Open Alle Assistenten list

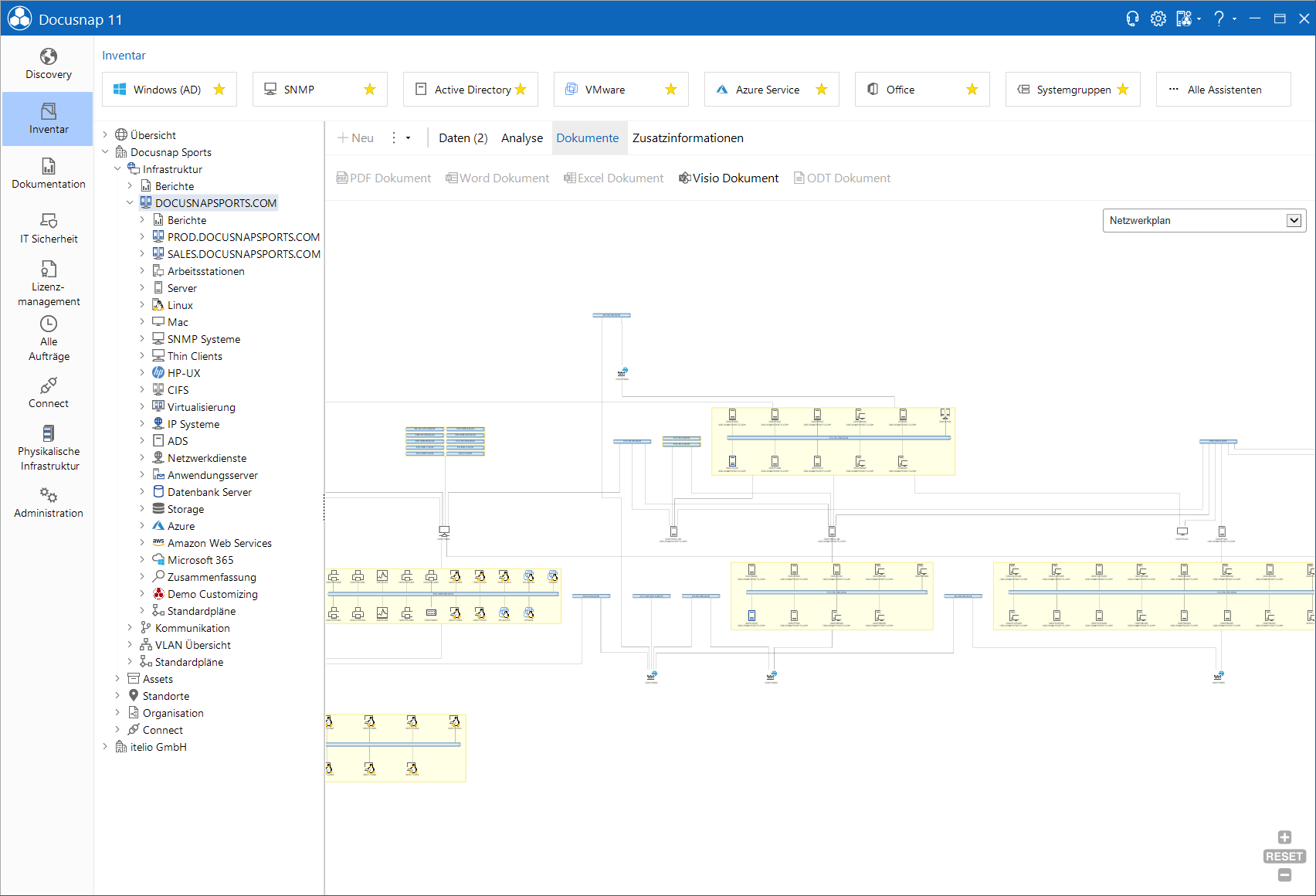coord(1223,90)
